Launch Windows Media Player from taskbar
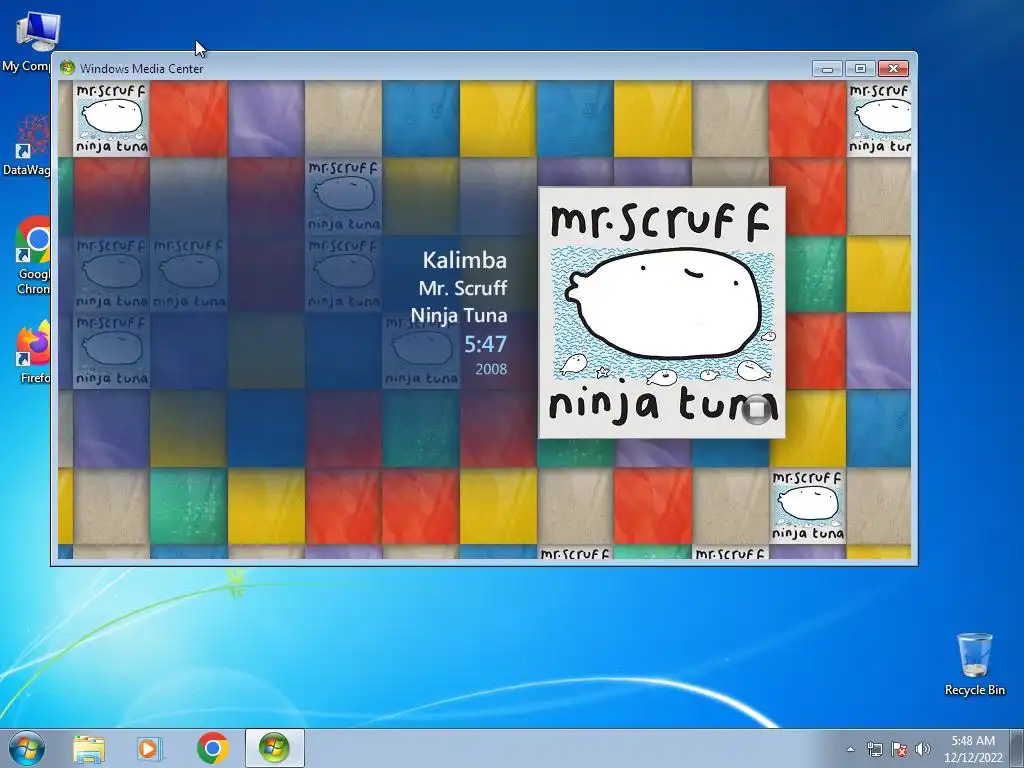 click(x=150, y=748)
